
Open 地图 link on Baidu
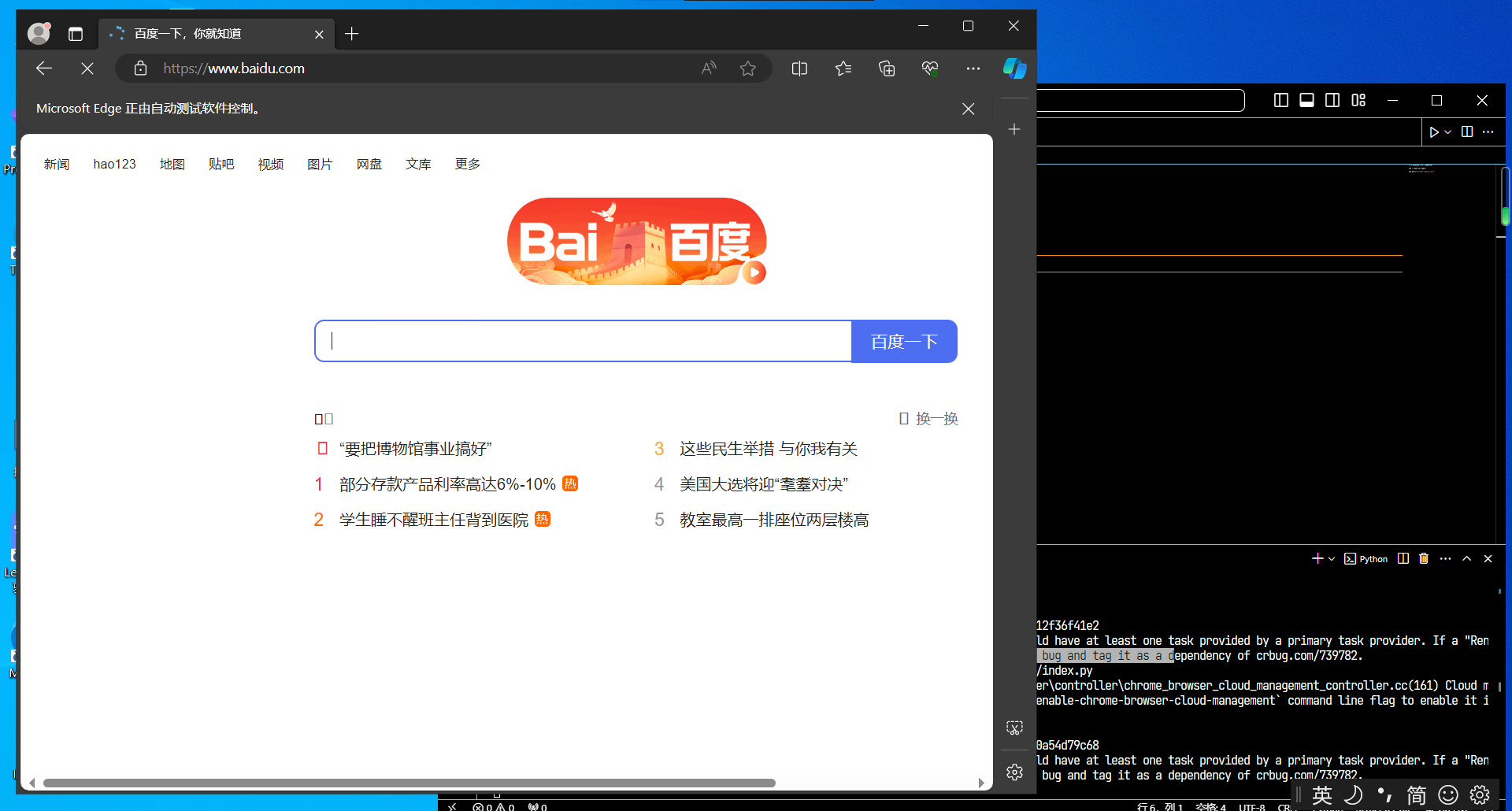[172, 164]
